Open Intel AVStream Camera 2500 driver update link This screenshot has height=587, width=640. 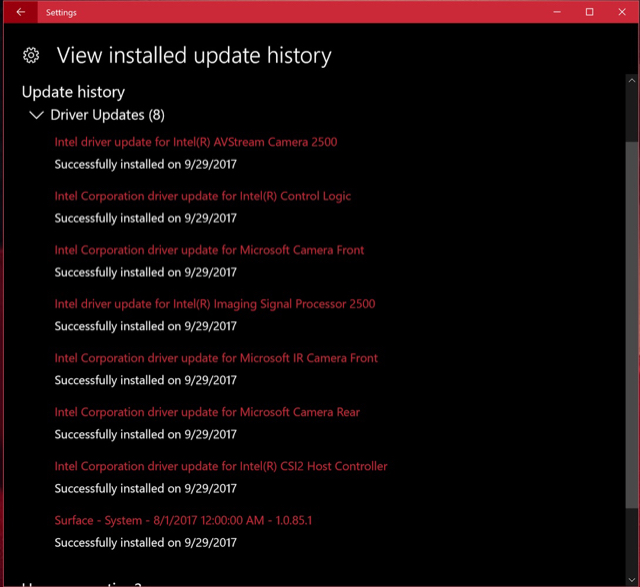[196, 142]
